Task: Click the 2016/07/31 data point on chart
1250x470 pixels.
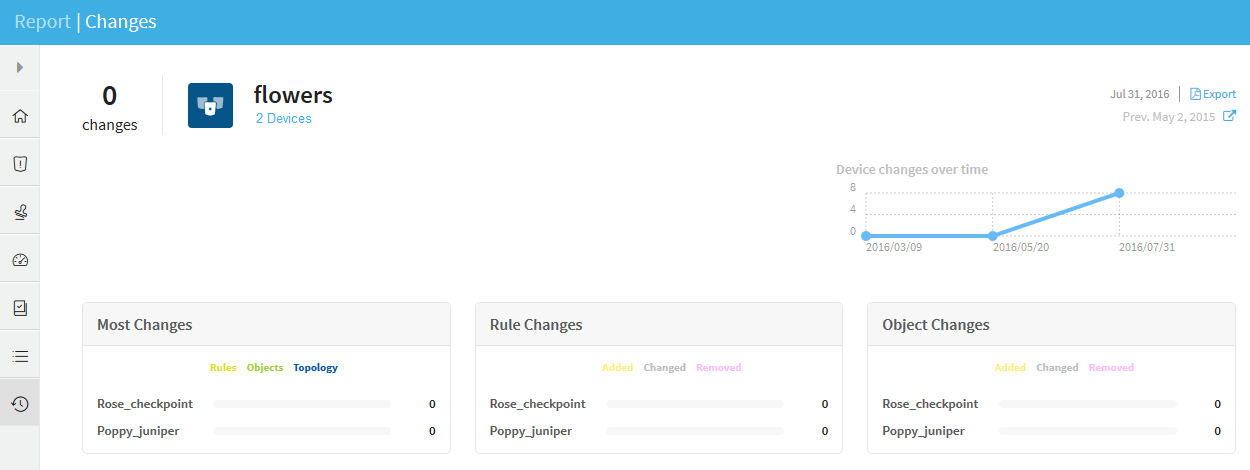Action: pyautogui.click(x=1119, y=193)
